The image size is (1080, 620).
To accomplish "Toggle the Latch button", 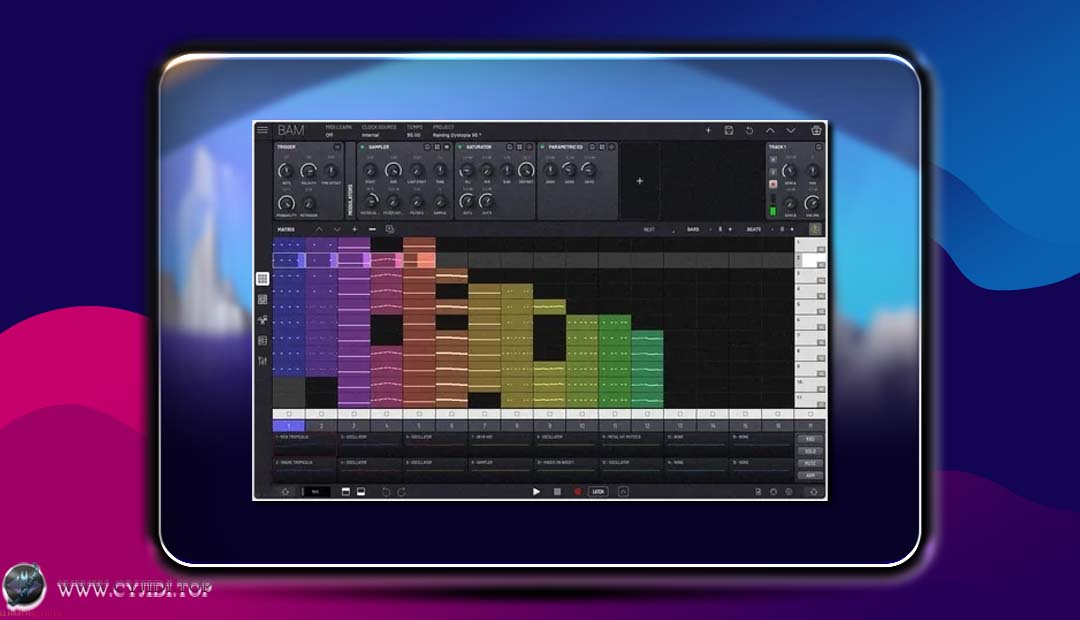I will pyautogui.click(x=598, y=491).
